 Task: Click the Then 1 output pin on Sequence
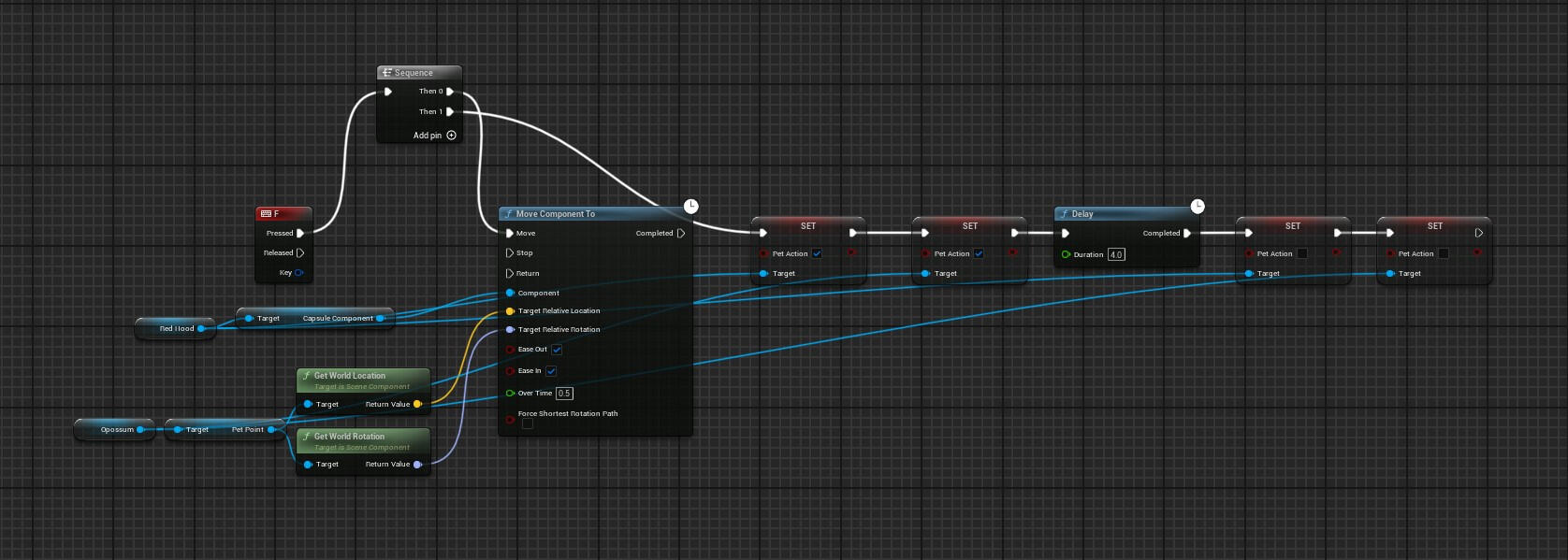click(450, 112)
